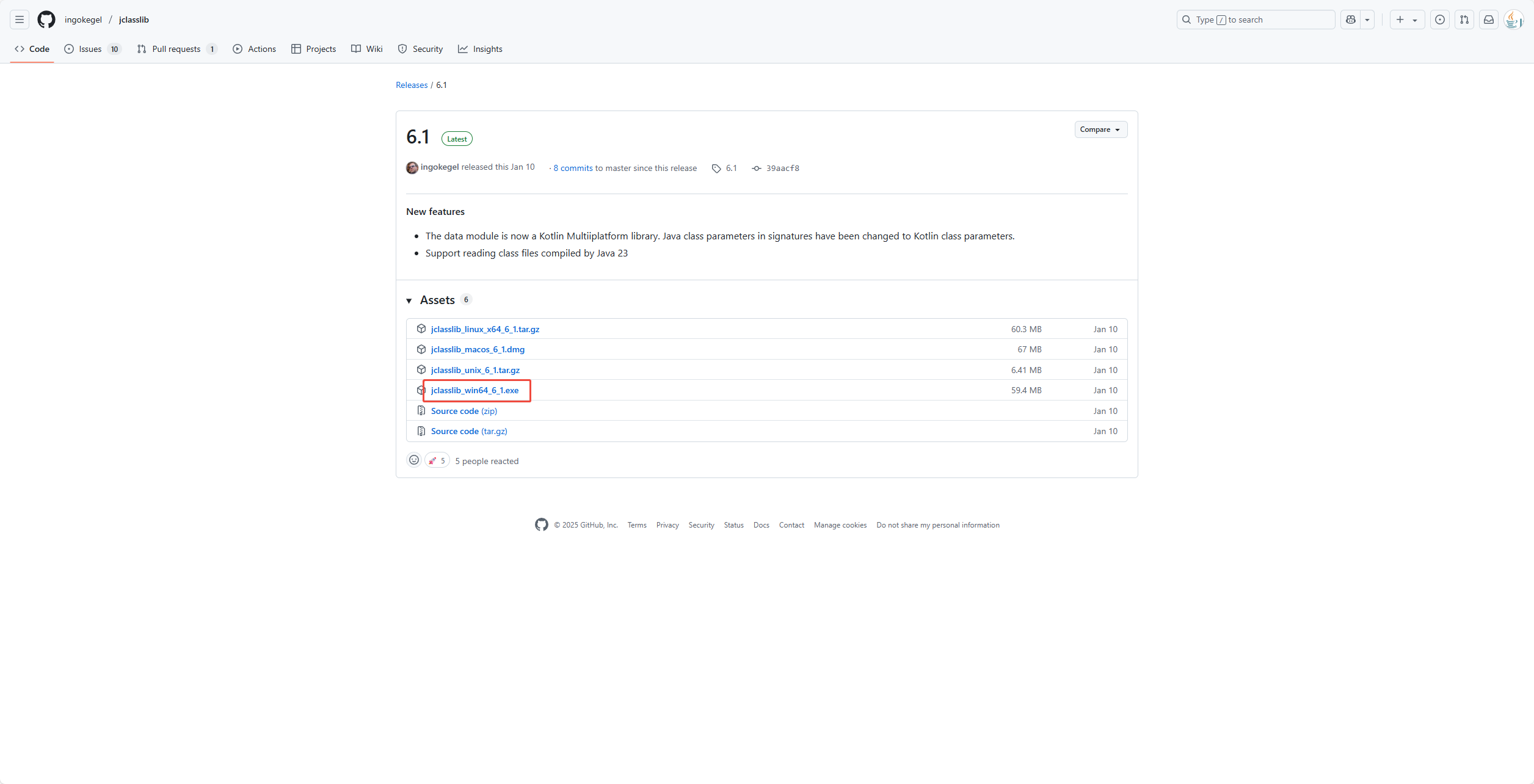
Task: Open the create new plus menu
Action: [1407, 20]
